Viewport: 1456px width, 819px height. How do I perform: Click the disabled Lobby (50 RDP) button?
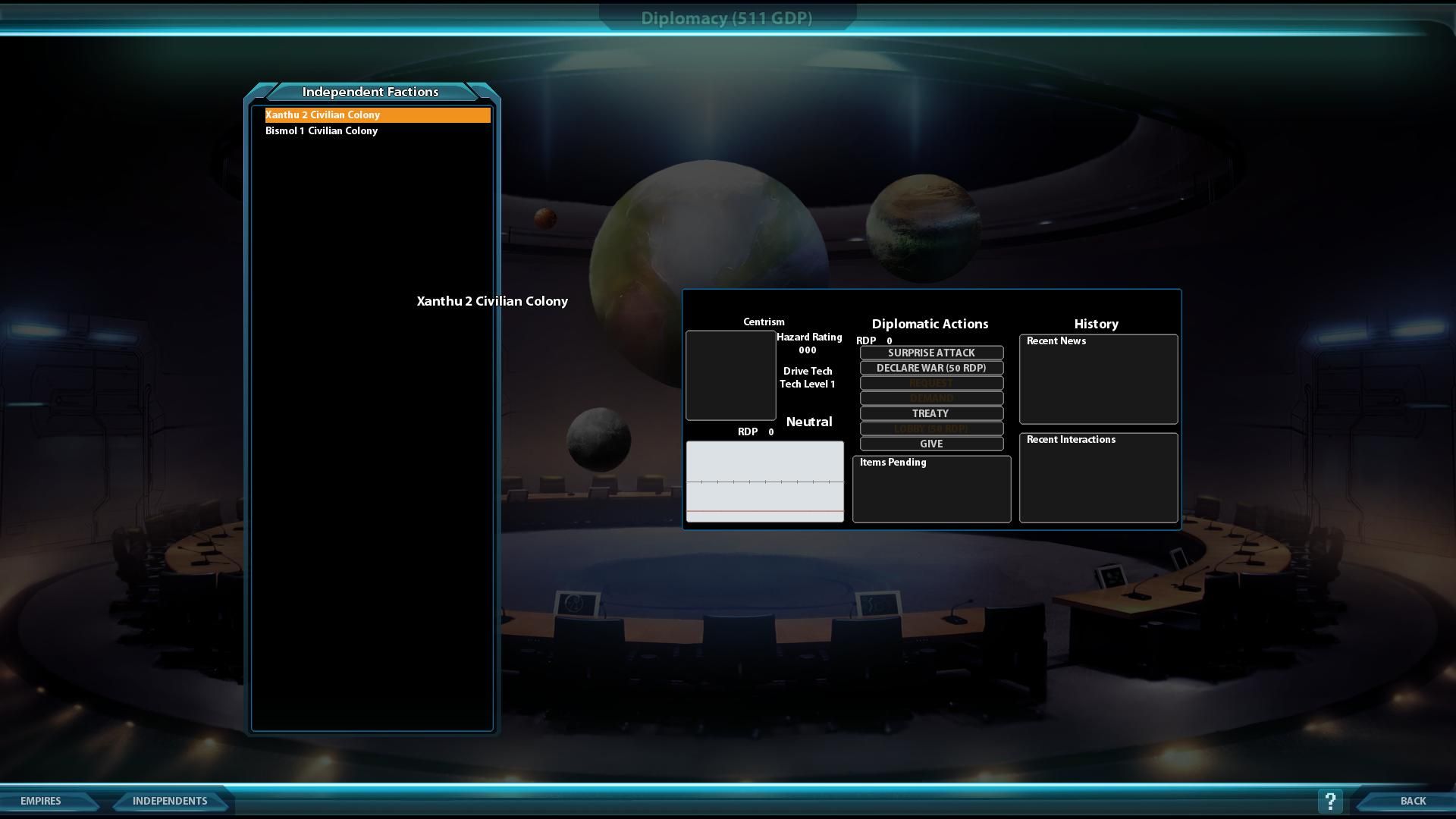931,428
